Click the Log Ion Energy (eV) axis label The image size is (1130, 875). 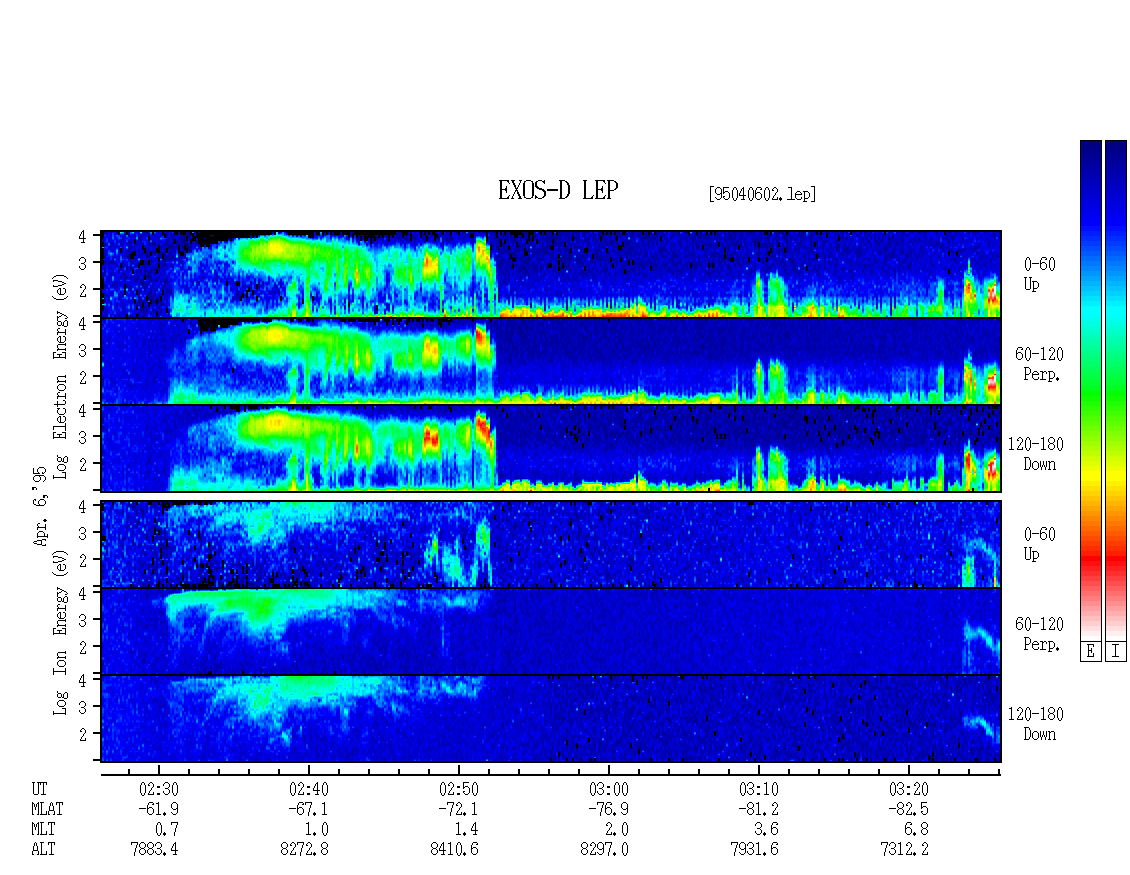(x=60, y=632)
